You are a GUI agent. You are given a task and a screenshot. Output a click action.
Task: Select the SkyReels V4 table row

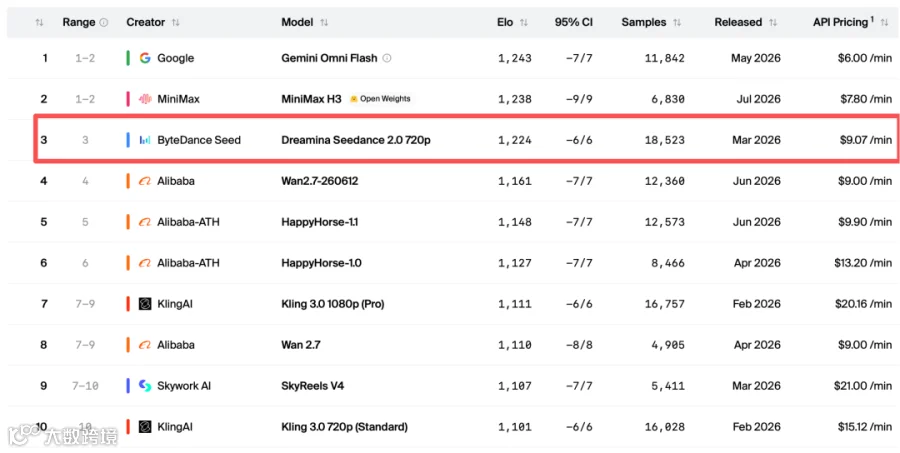click(x=450, y=386)
